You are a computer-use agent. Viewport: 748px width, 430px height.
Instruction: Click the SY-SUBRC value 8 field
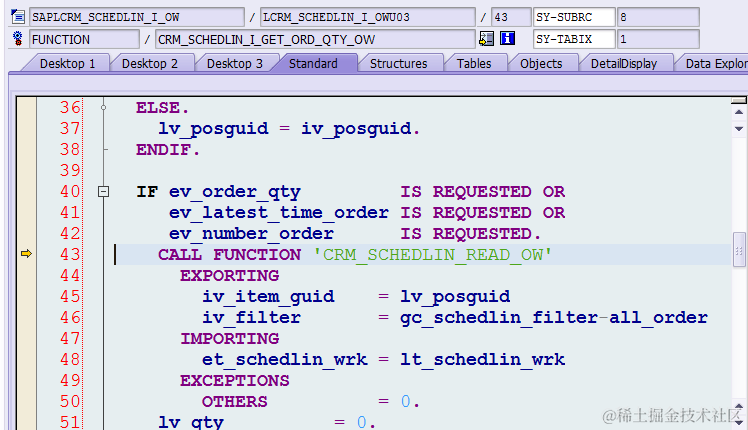tap(658, 17)
